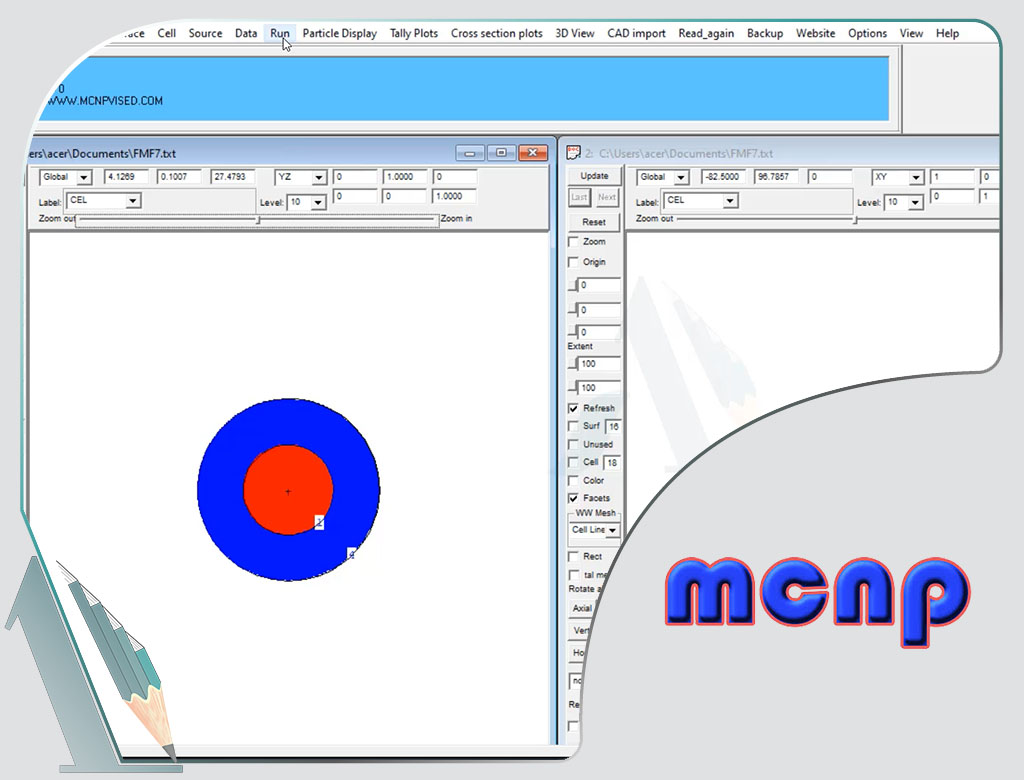Toggle the Facets checkbox off
Screen dimensions: 1024x780
(x=573, y=498)
